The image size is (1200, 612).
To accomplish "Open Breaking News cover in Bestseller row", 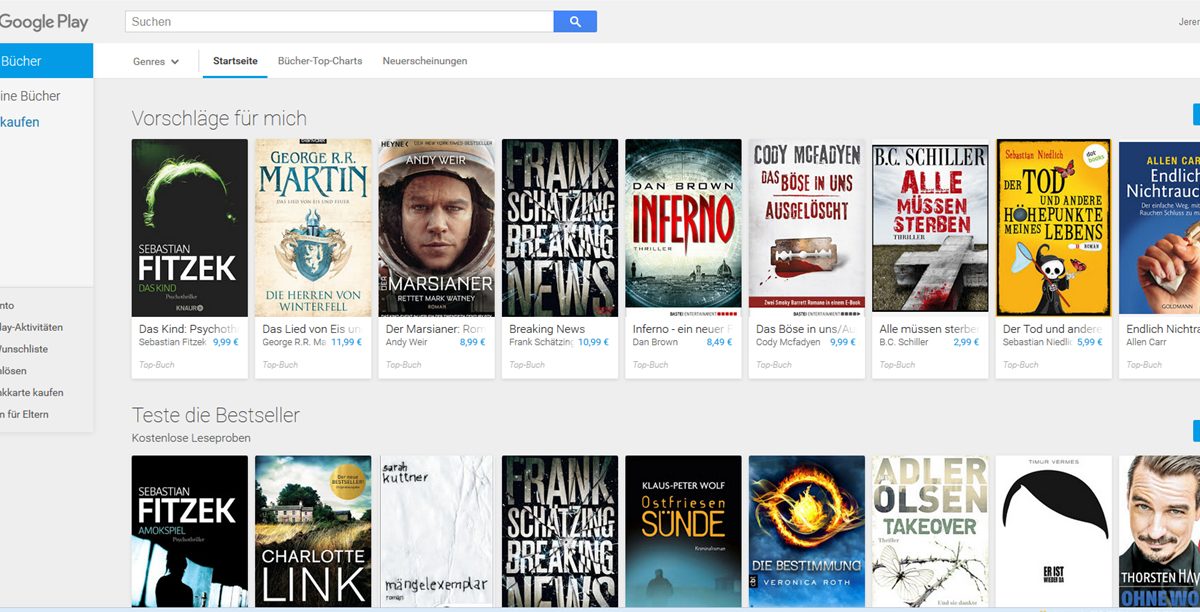I will coord(560,531).
